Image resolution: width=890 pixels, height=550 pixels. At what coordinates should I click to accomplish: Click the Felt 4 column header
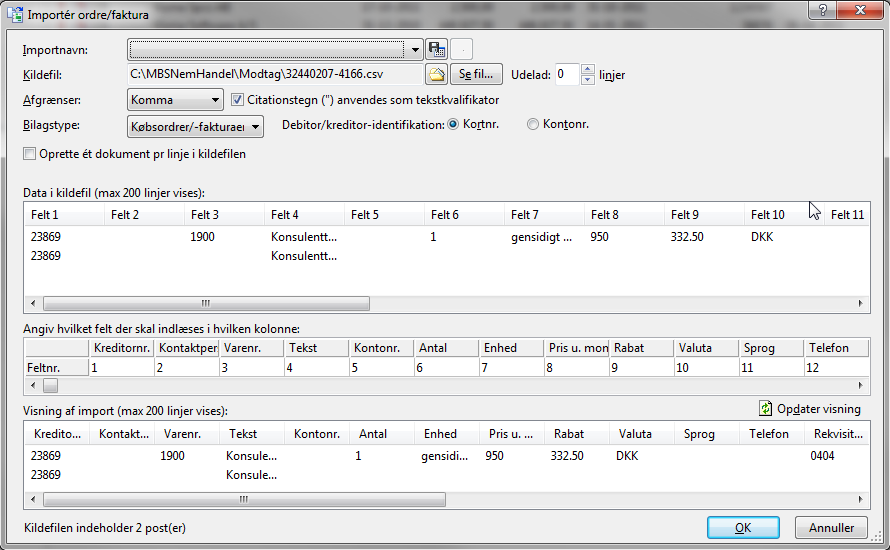(304, 215)
